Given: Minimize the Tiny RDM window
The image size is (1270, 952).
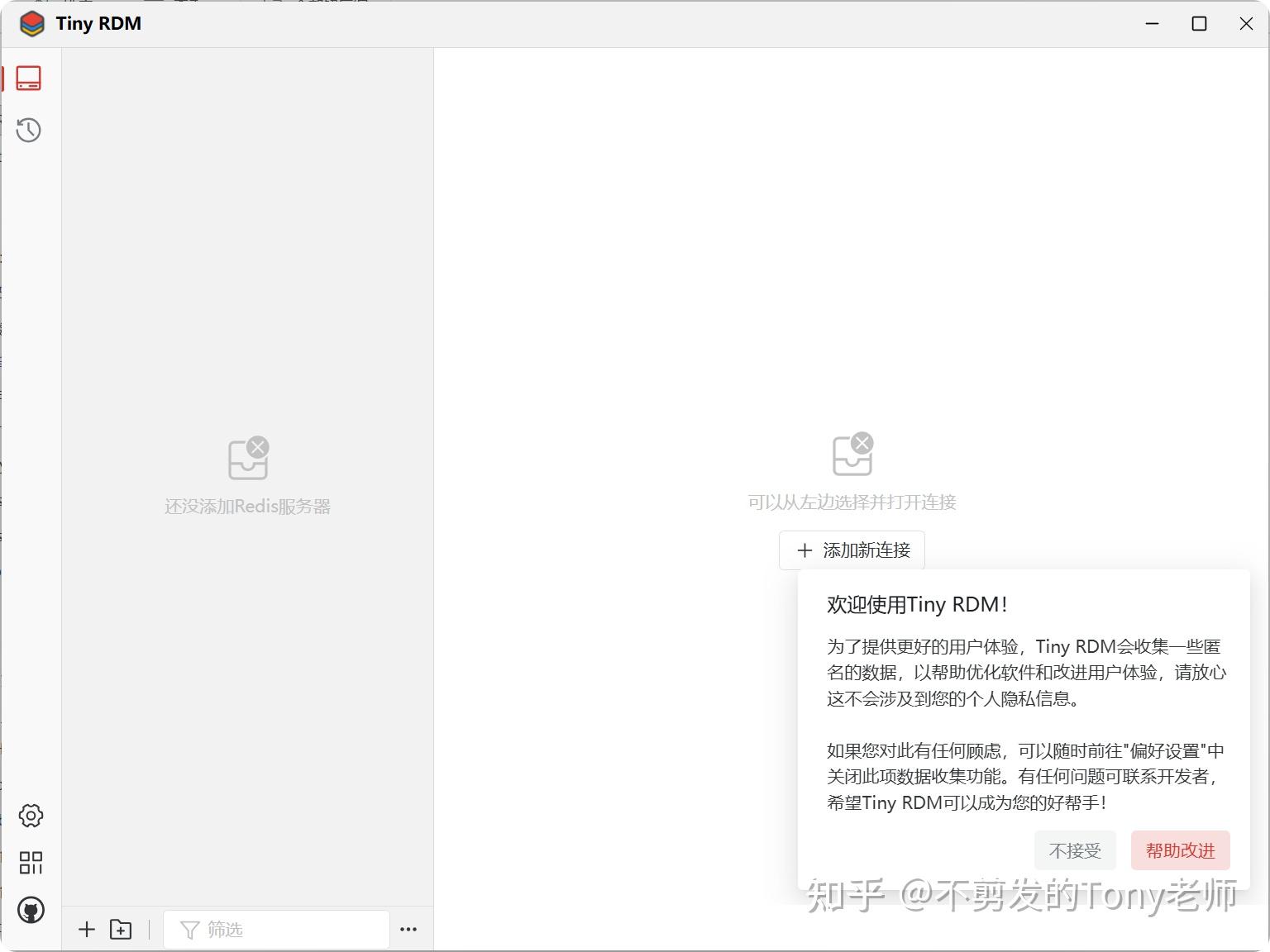Looking at the screenshot, I should 1152,23.
